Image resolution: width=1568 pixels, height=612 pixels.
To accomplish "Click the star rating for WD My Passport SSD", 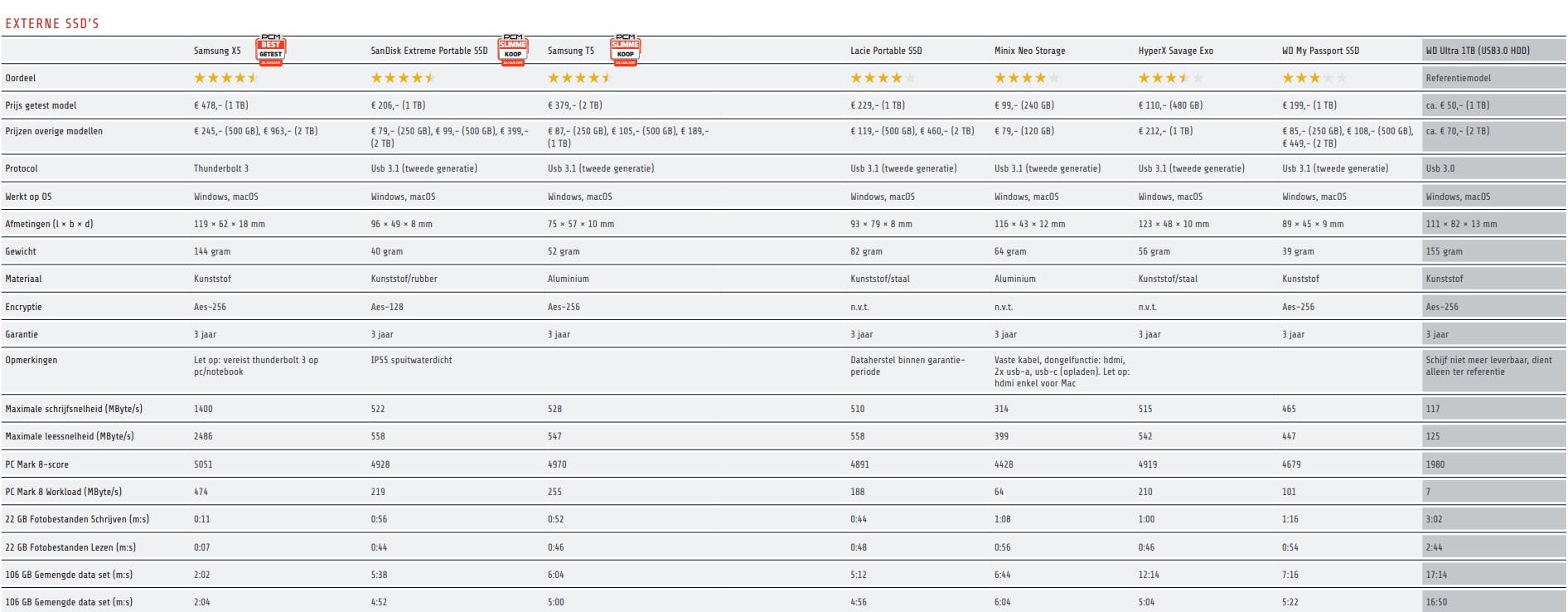I will pyautogui.click(x=1314, y=78).
